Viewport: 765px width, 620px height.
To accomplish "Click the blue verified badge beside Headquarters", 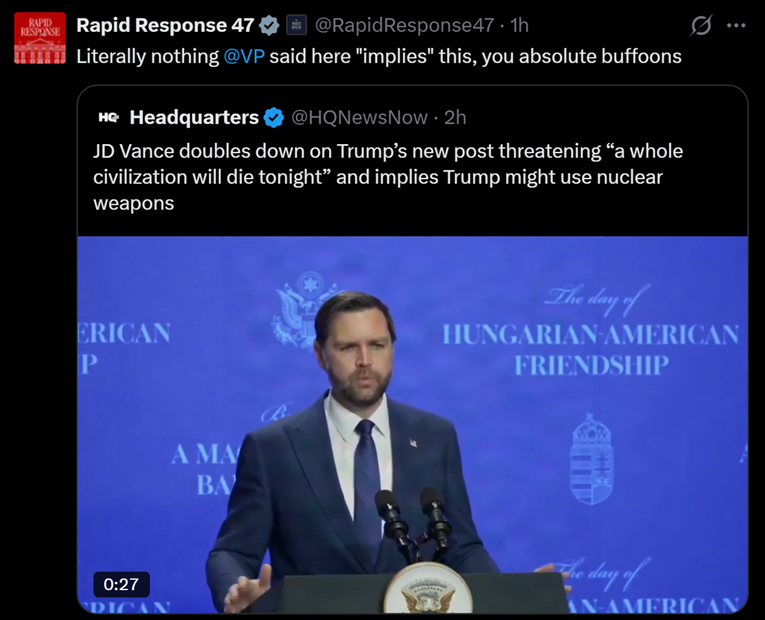I will (x=274, y=118).
